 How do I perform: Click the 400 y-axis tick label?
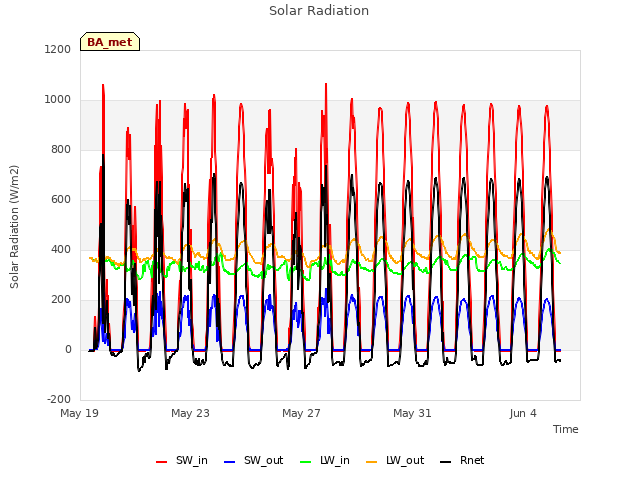point(61,249)
